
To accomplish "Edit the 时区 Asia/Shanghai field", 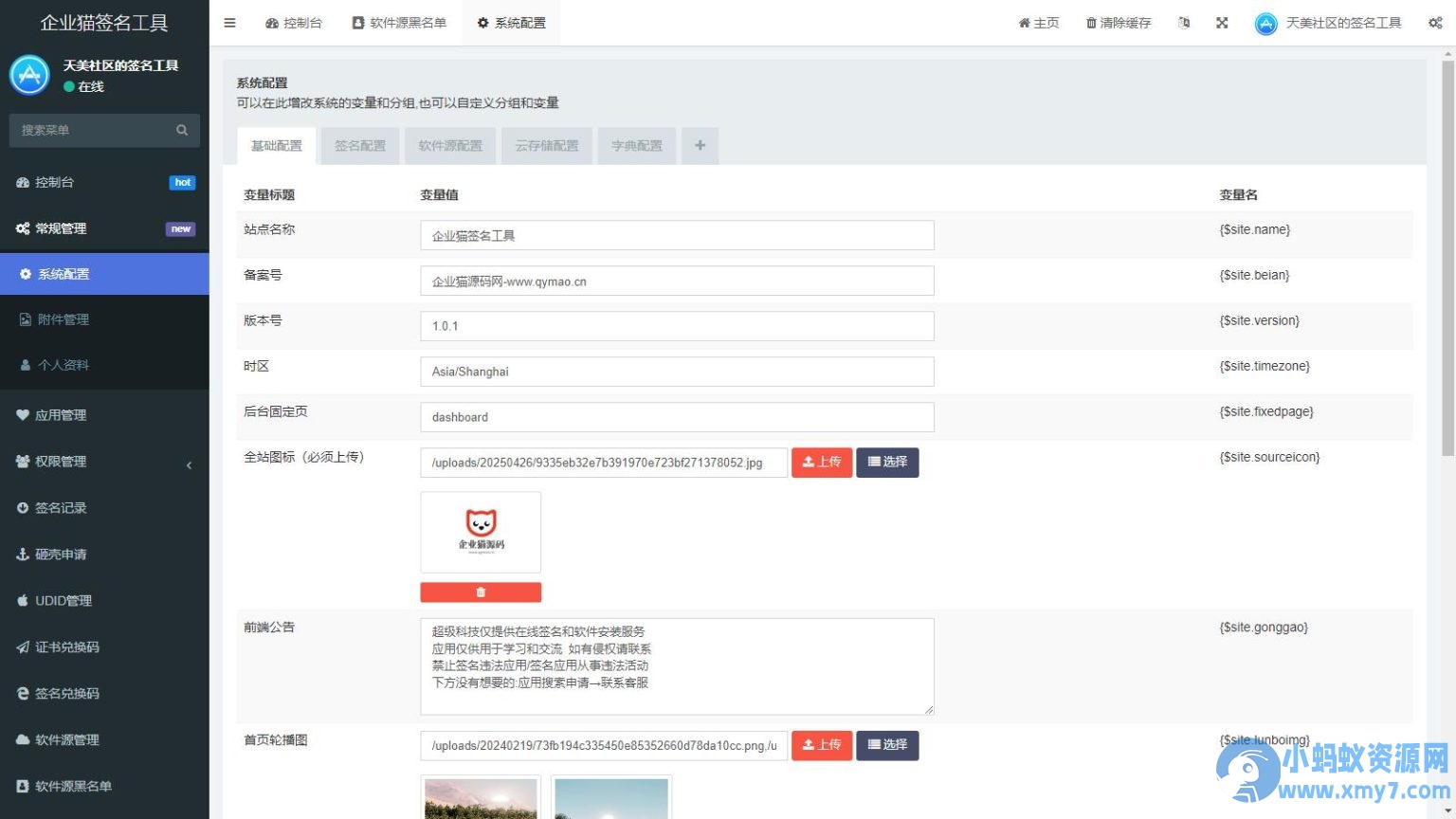I will coord(677,372).
